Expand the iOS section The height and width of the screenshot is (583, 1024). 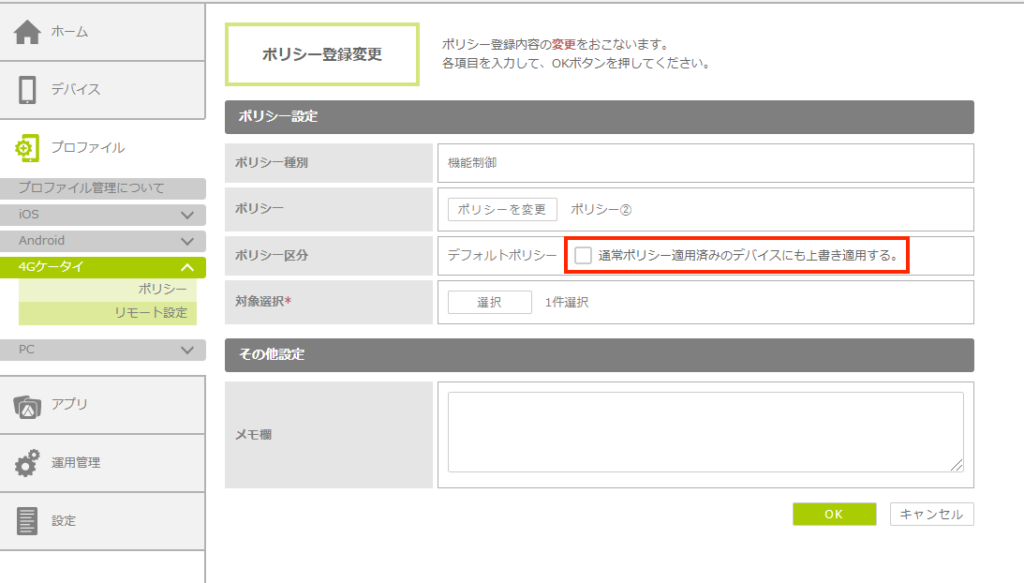[x=187, y=215]
